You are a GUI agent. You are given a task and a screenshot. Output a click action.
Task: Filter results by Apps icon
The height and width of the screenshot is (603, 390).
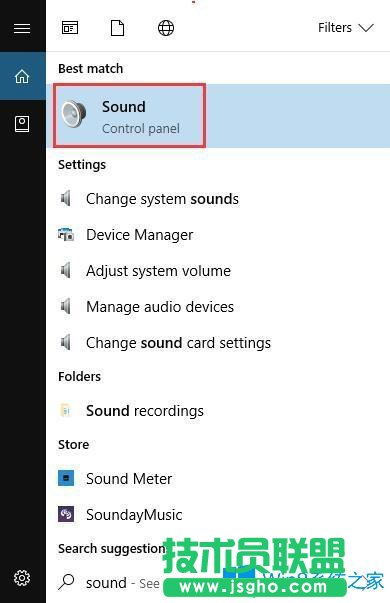pos(70,28)
